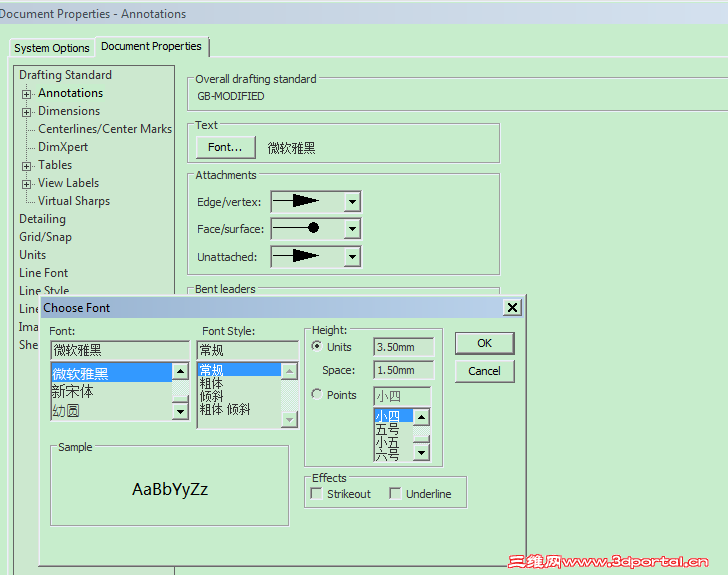
Task: Open the Units settings
Action: tap(32, 255)
